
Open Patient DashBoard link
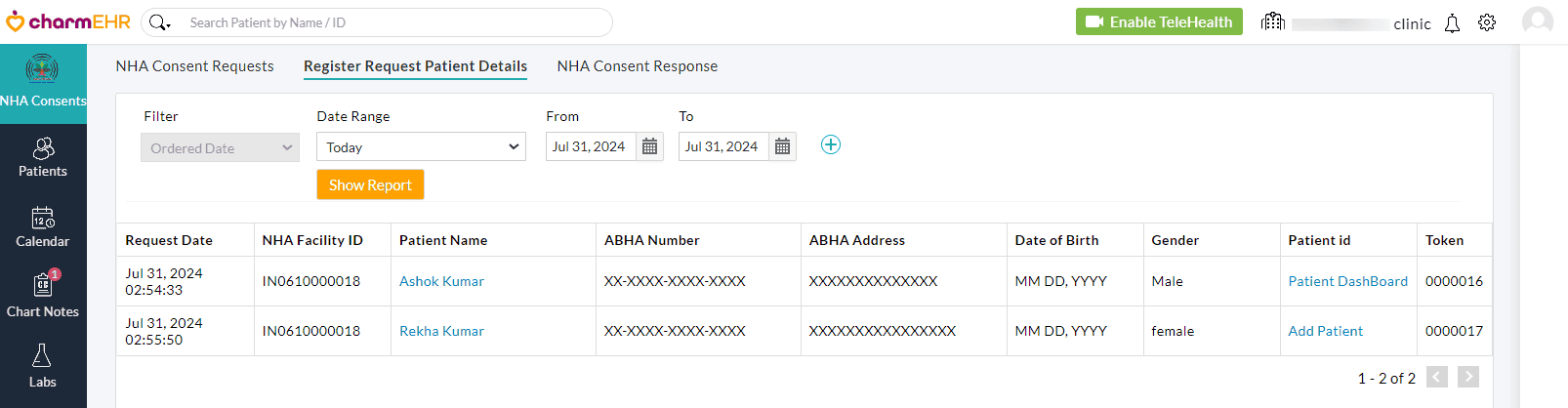pos(1347,281)
